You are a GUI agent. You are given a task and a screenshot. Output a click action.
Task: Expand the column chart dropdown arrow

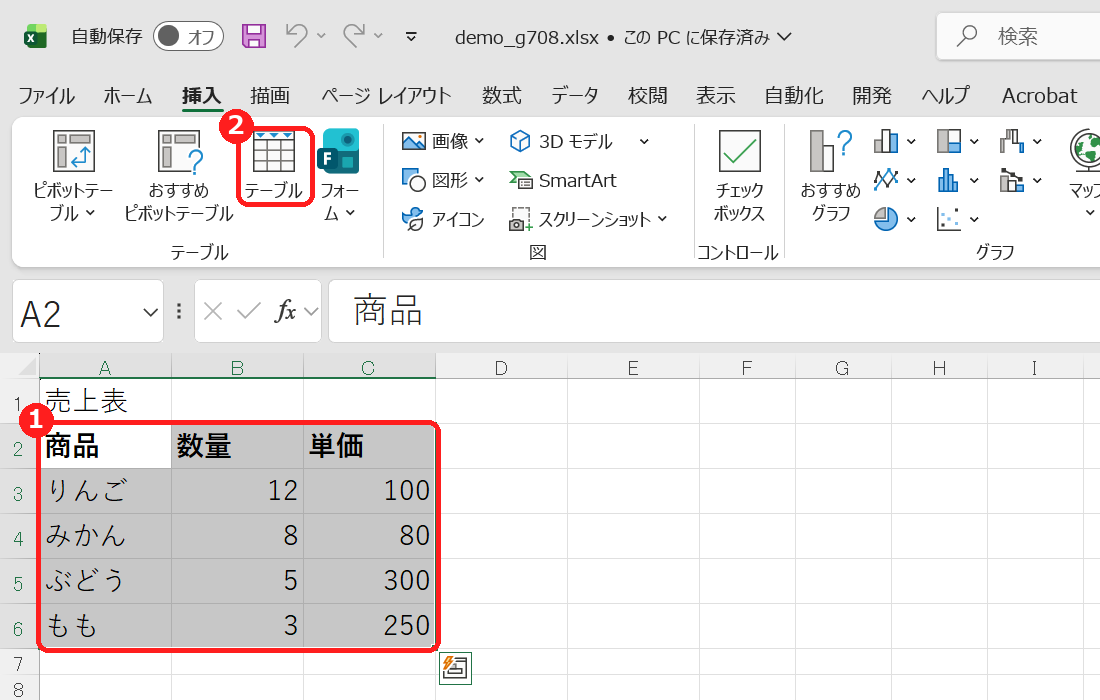[911, 142]
